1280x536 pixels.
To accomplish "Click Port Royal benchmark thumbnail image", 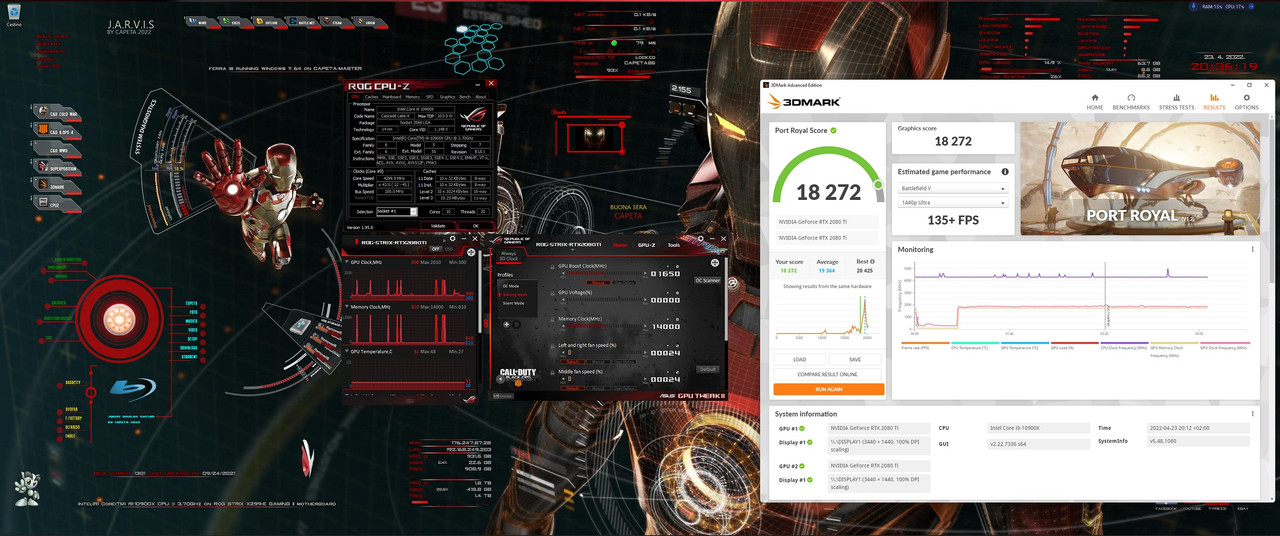I will (1140, 177).
